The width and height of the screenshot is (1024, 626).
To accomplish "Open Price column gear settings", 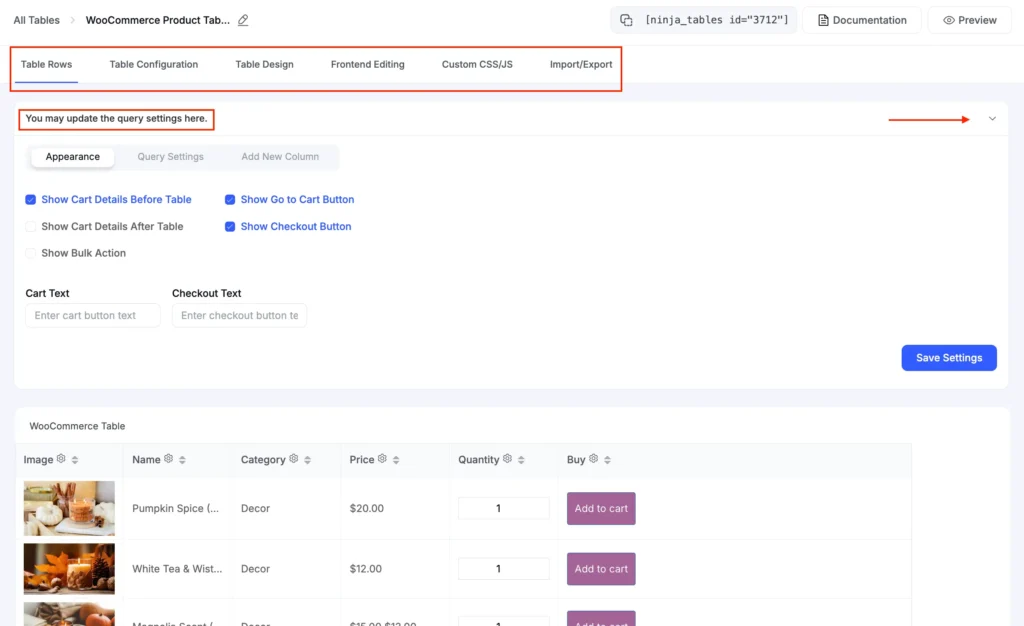I will click(x=382, y=459).
